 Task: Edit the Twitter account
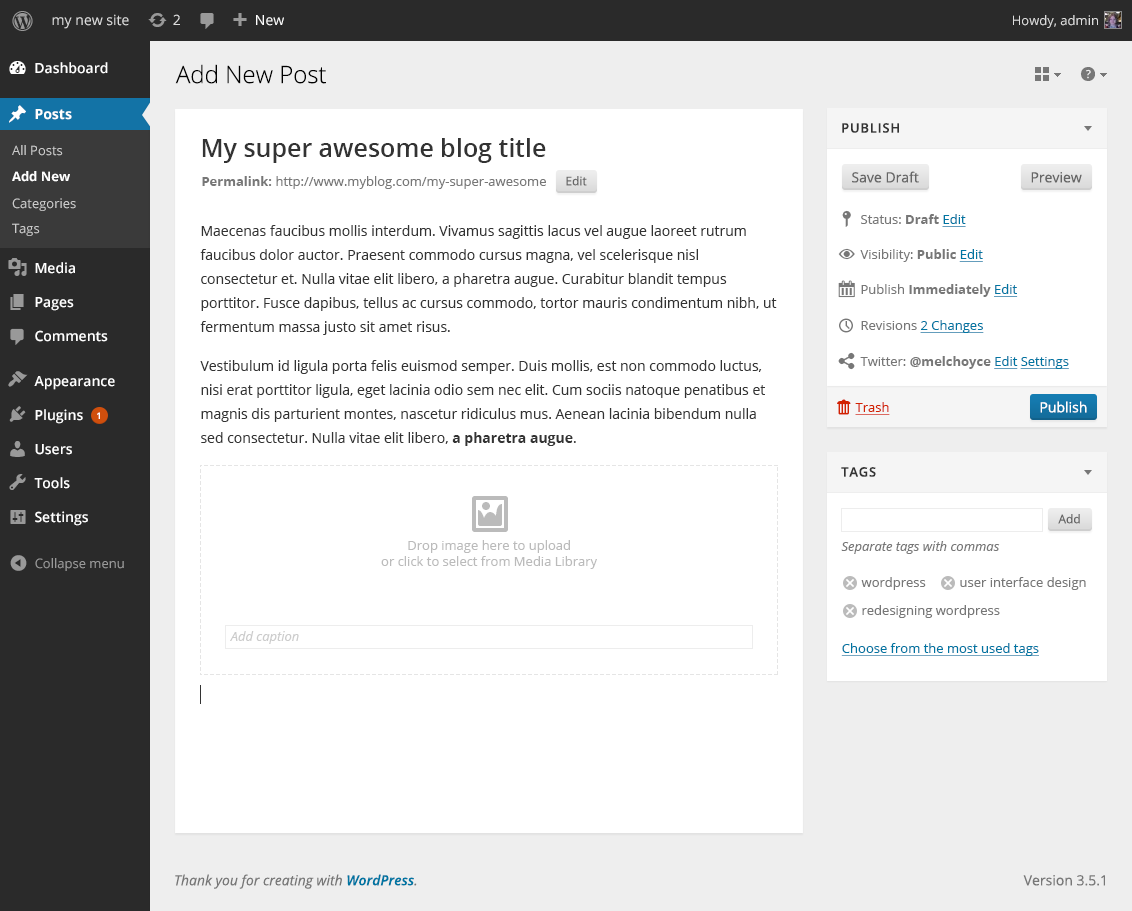click(1005, 362)
